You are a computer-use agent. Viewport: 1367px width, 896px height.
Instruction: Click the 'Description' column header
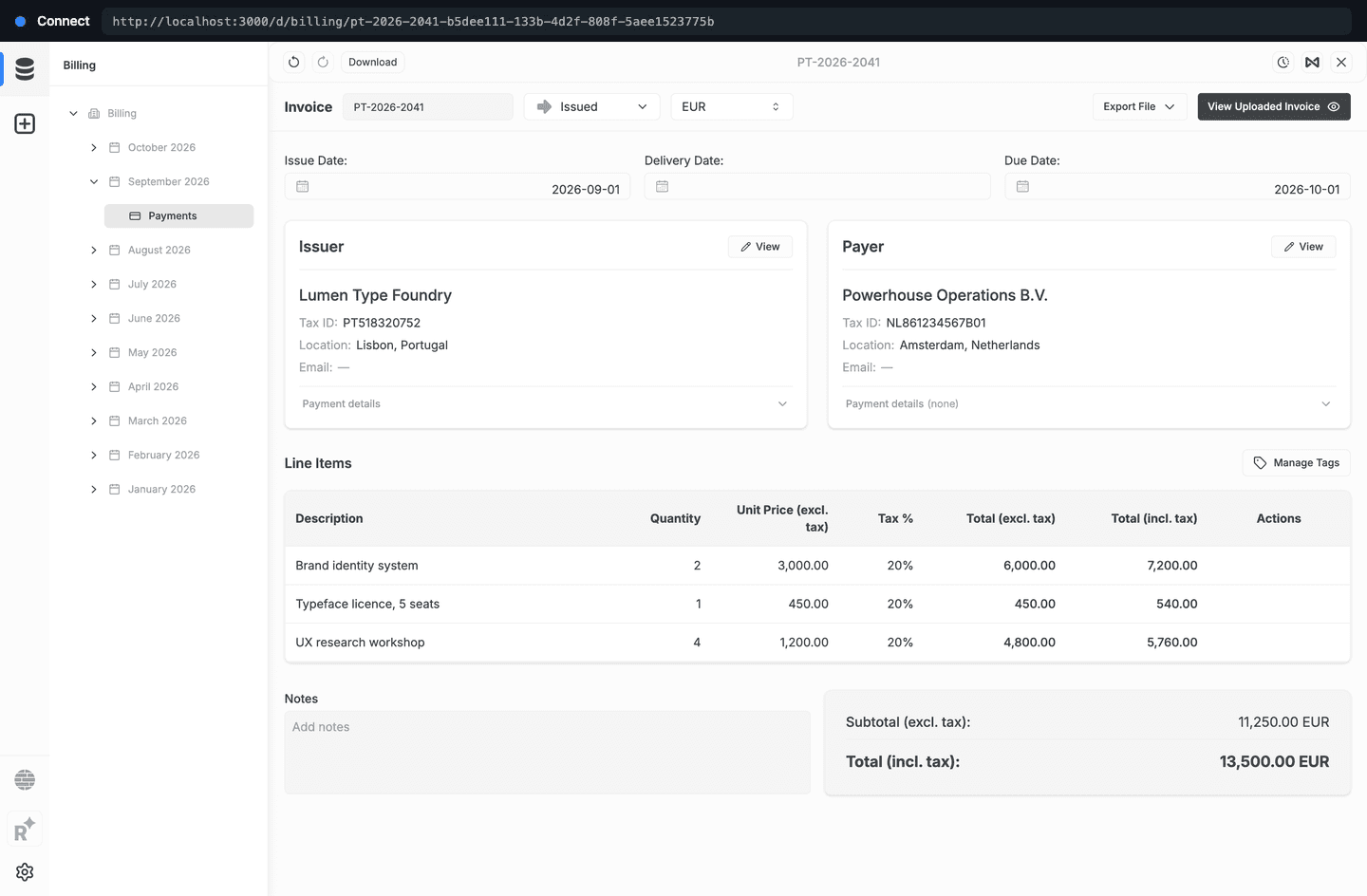tap(329, 518)
